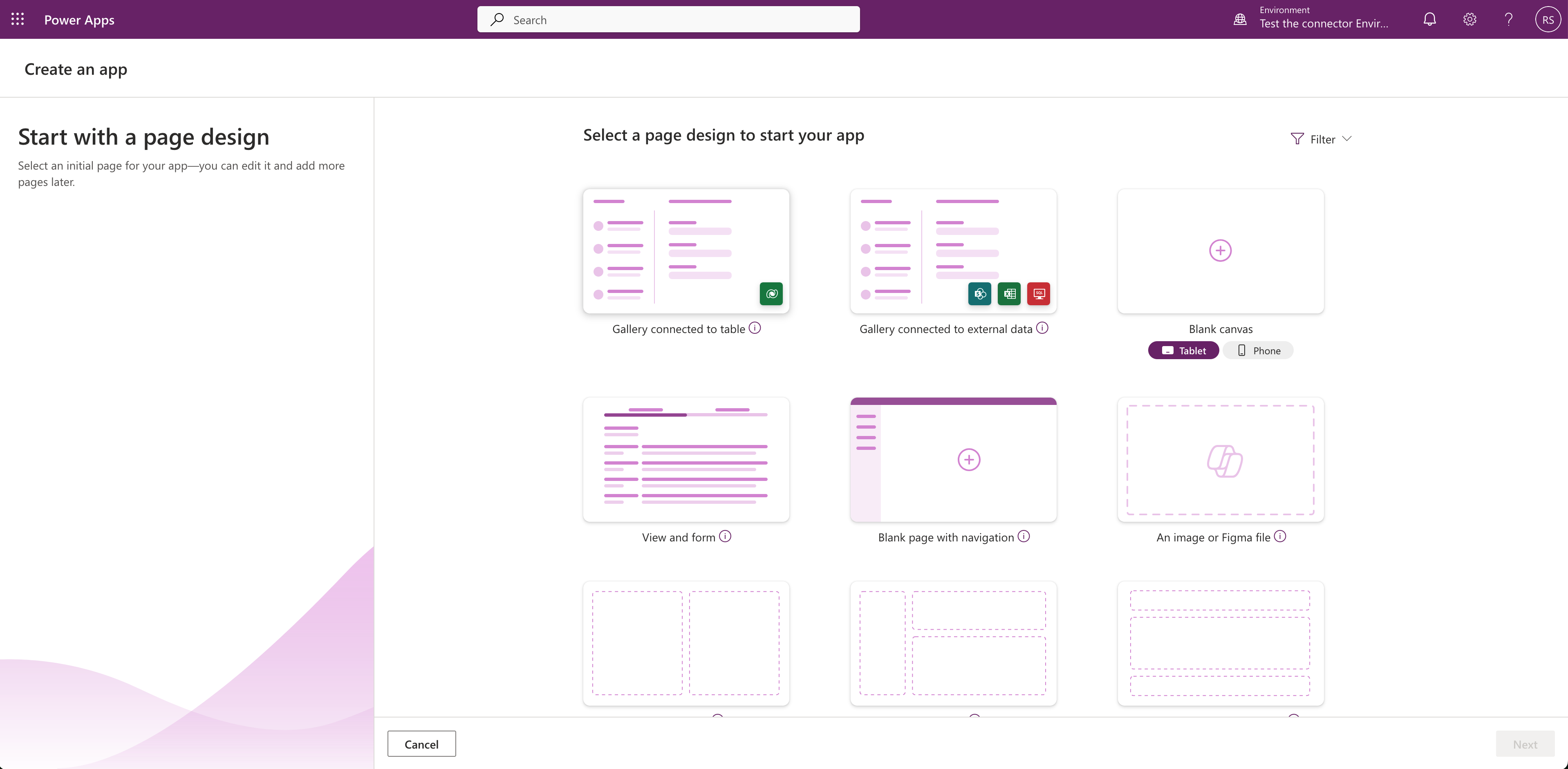Click in the Search field
The height and width of the screenshot is (769, 1568).
668,20
